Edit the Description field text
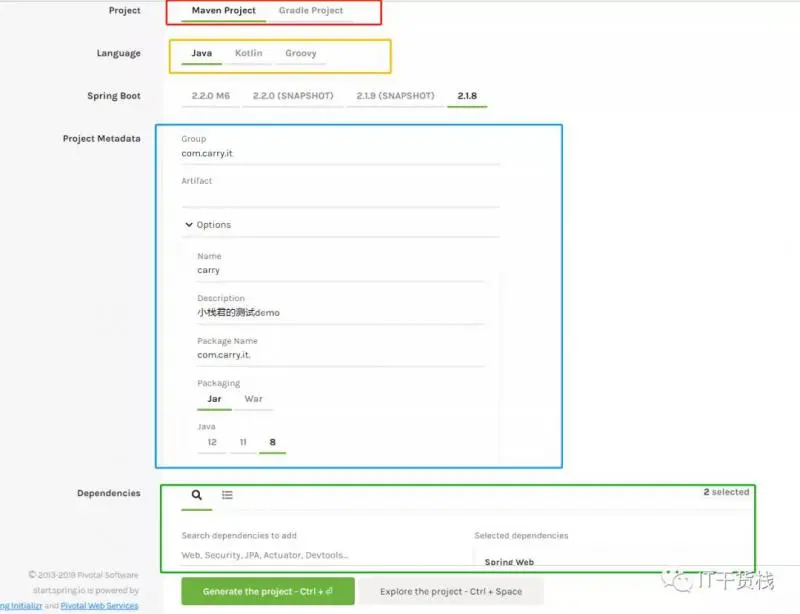 (341, 313)
